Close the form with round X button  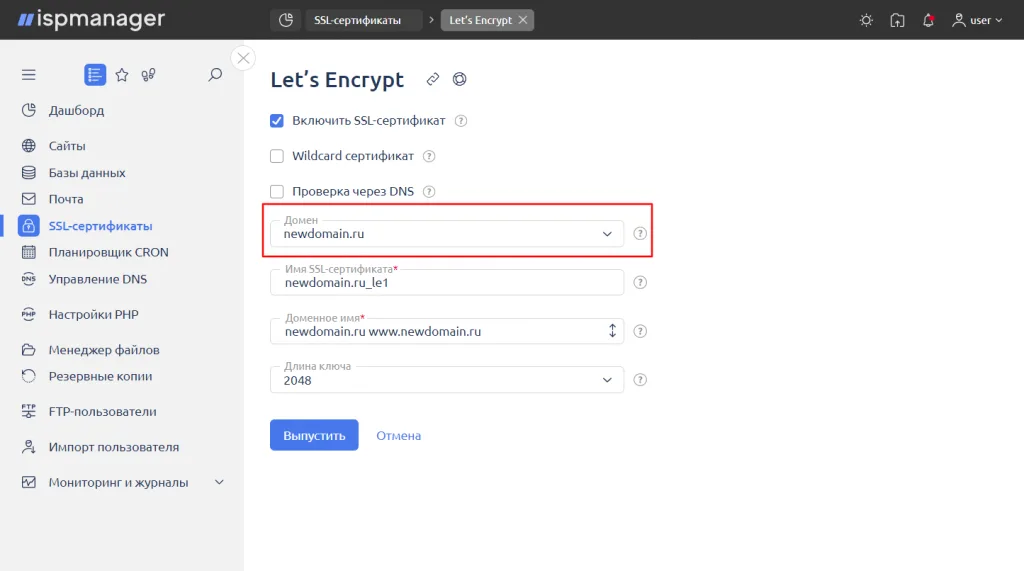[244, 58]
